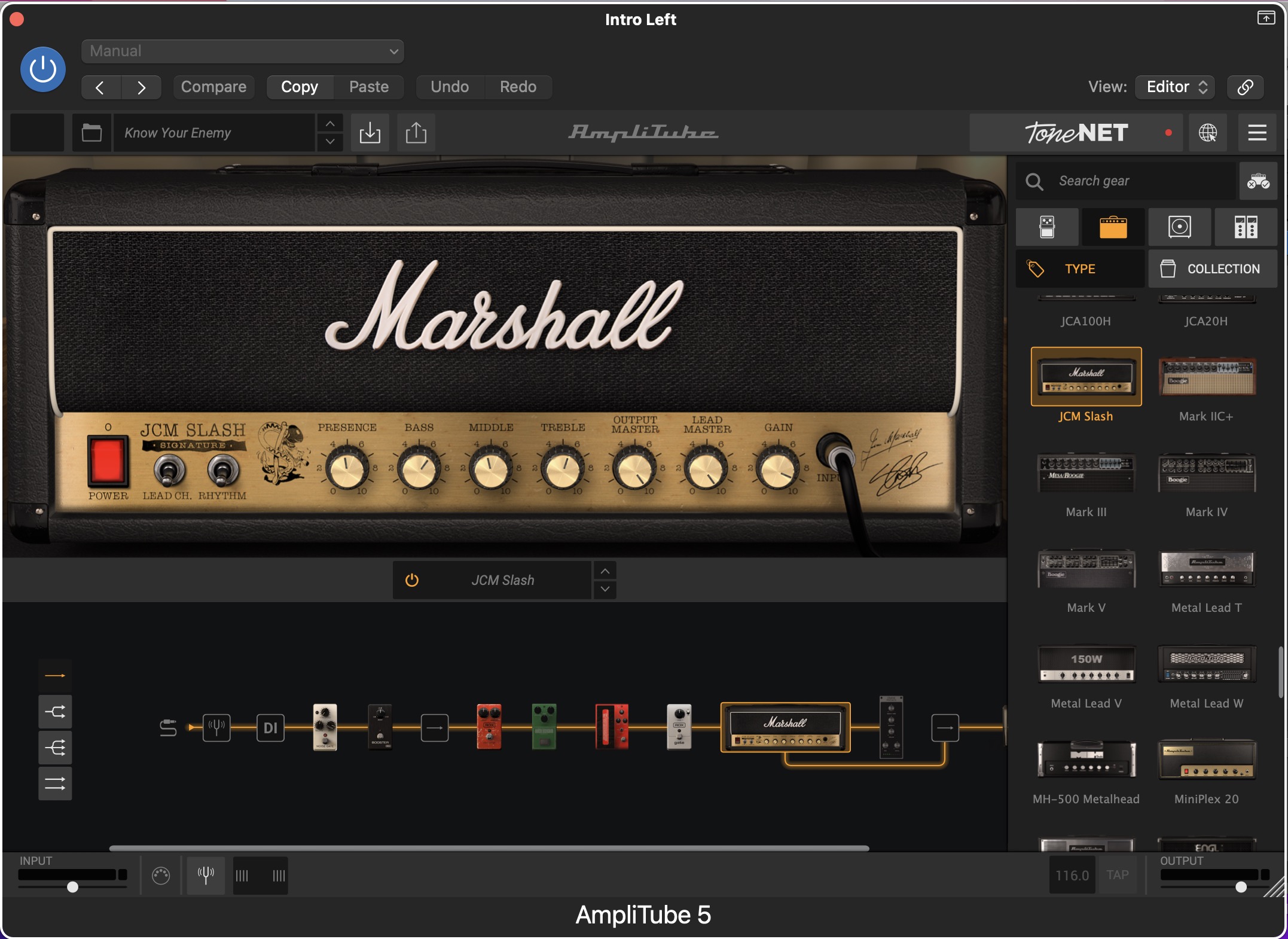The height and width of the screenshot is (939, 1288).
Task: Click the Search gear field
Action: (x=1125, y=181)
